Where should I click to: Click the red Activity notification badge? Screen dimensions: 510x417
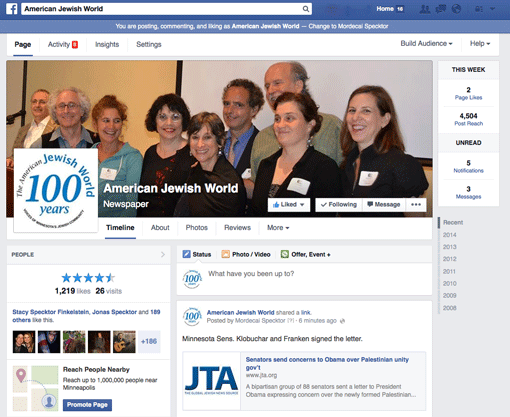tap(75, 44)
